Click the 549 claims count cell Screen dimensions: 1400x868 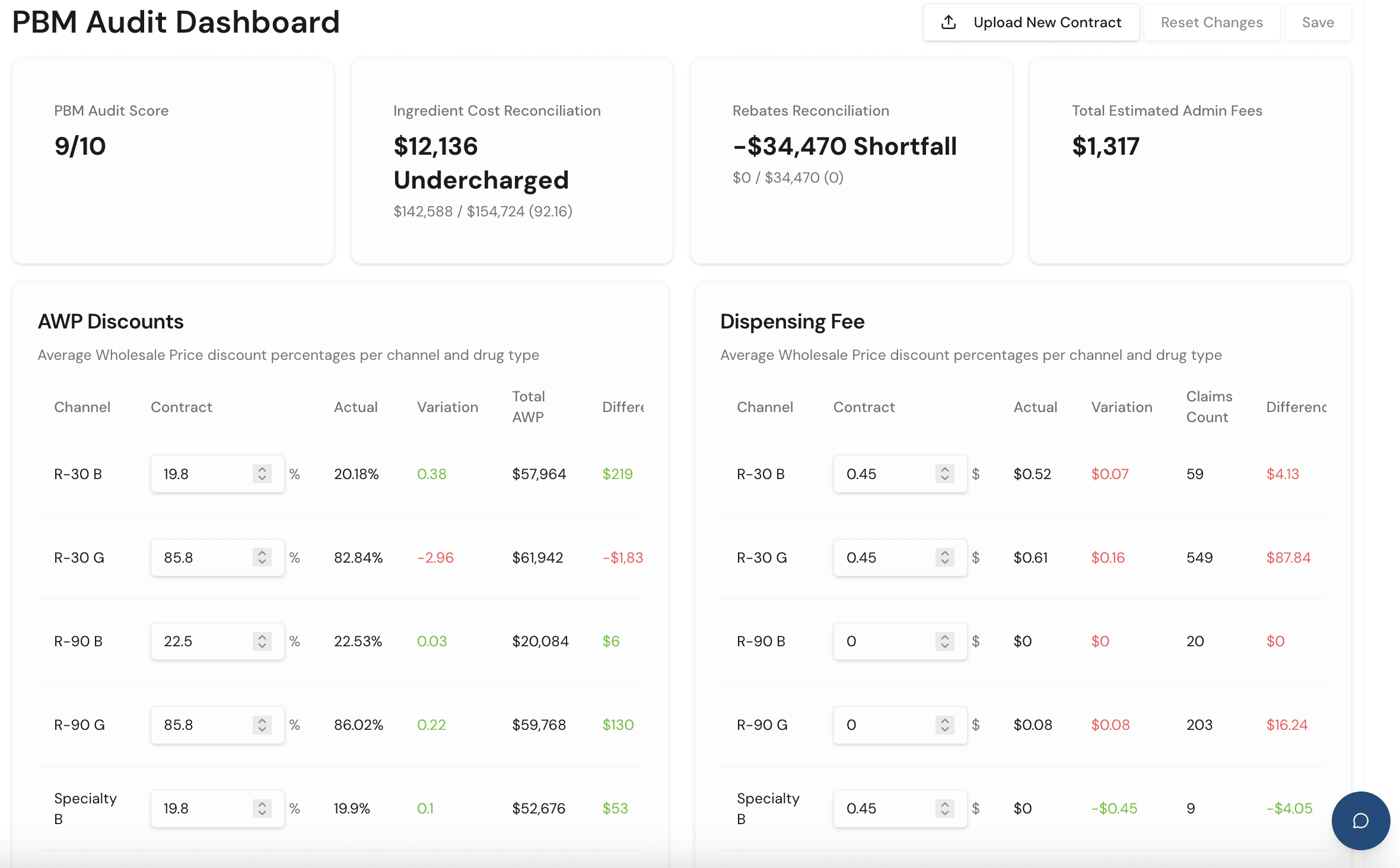pyautogui.click(x=1199, y=557)
